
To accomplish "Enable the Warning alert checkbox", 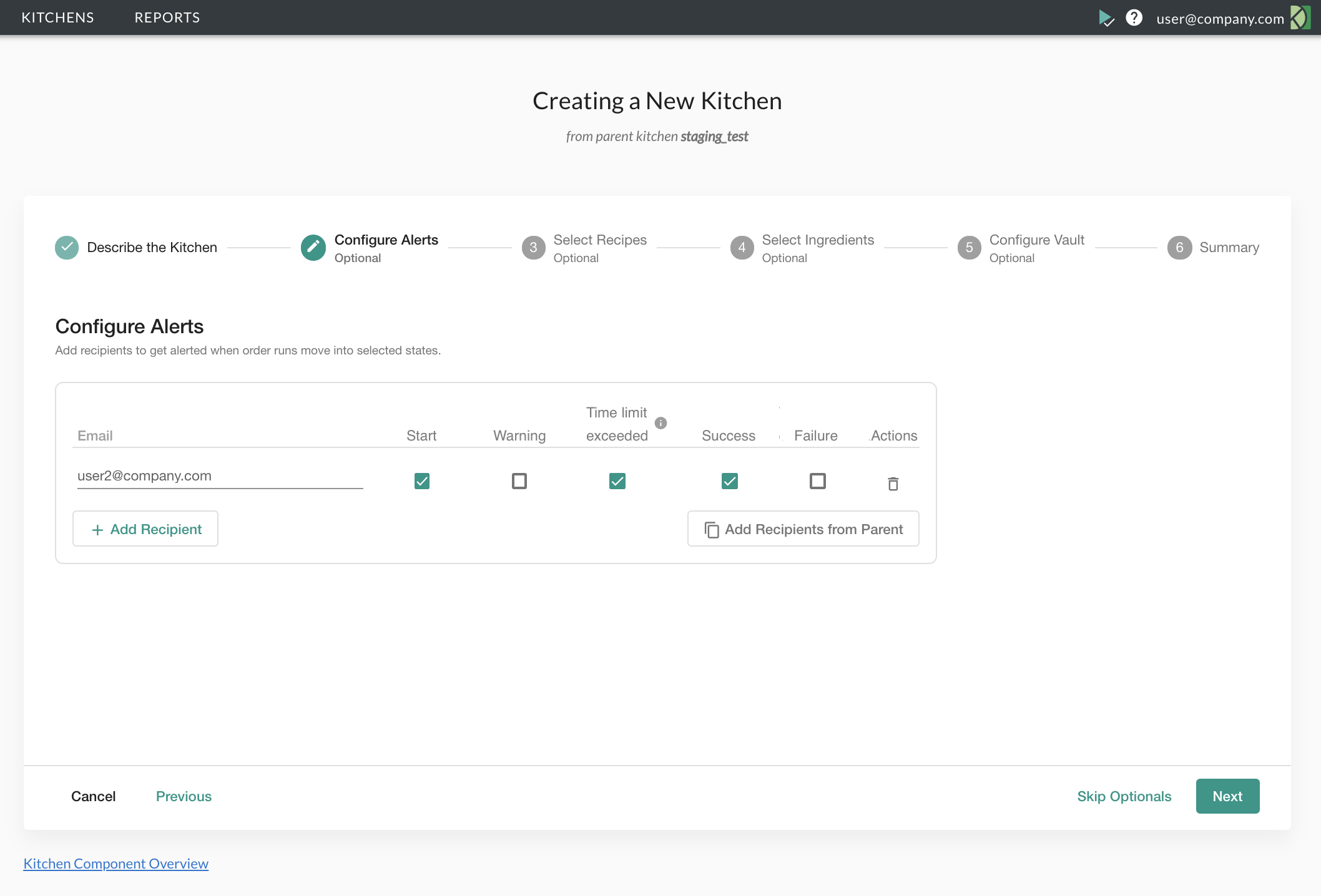I will [519, 481].
